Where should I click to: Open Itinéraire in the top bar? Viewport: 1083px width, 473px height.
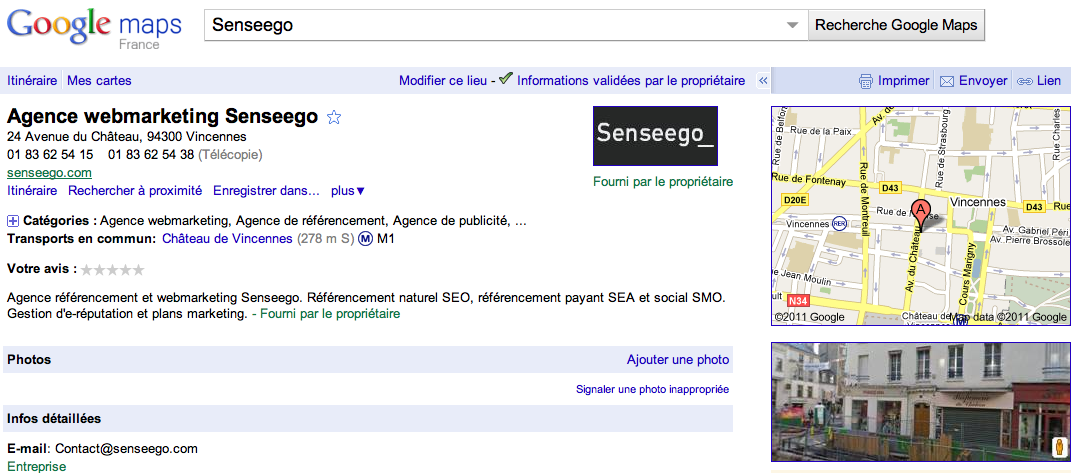[32, 81]
